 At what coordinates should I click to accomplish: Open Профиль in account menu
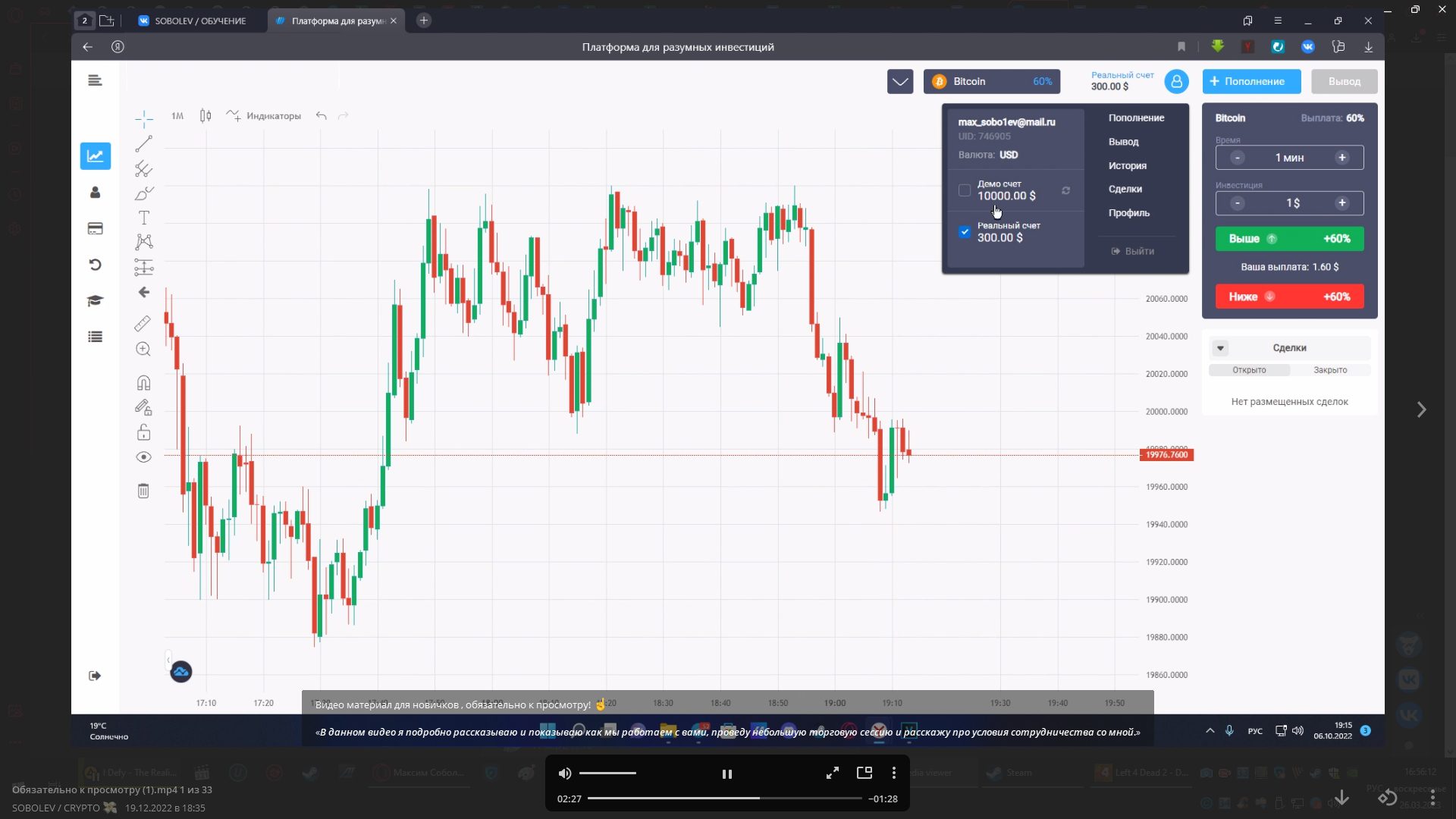(x=1128, y=213)
